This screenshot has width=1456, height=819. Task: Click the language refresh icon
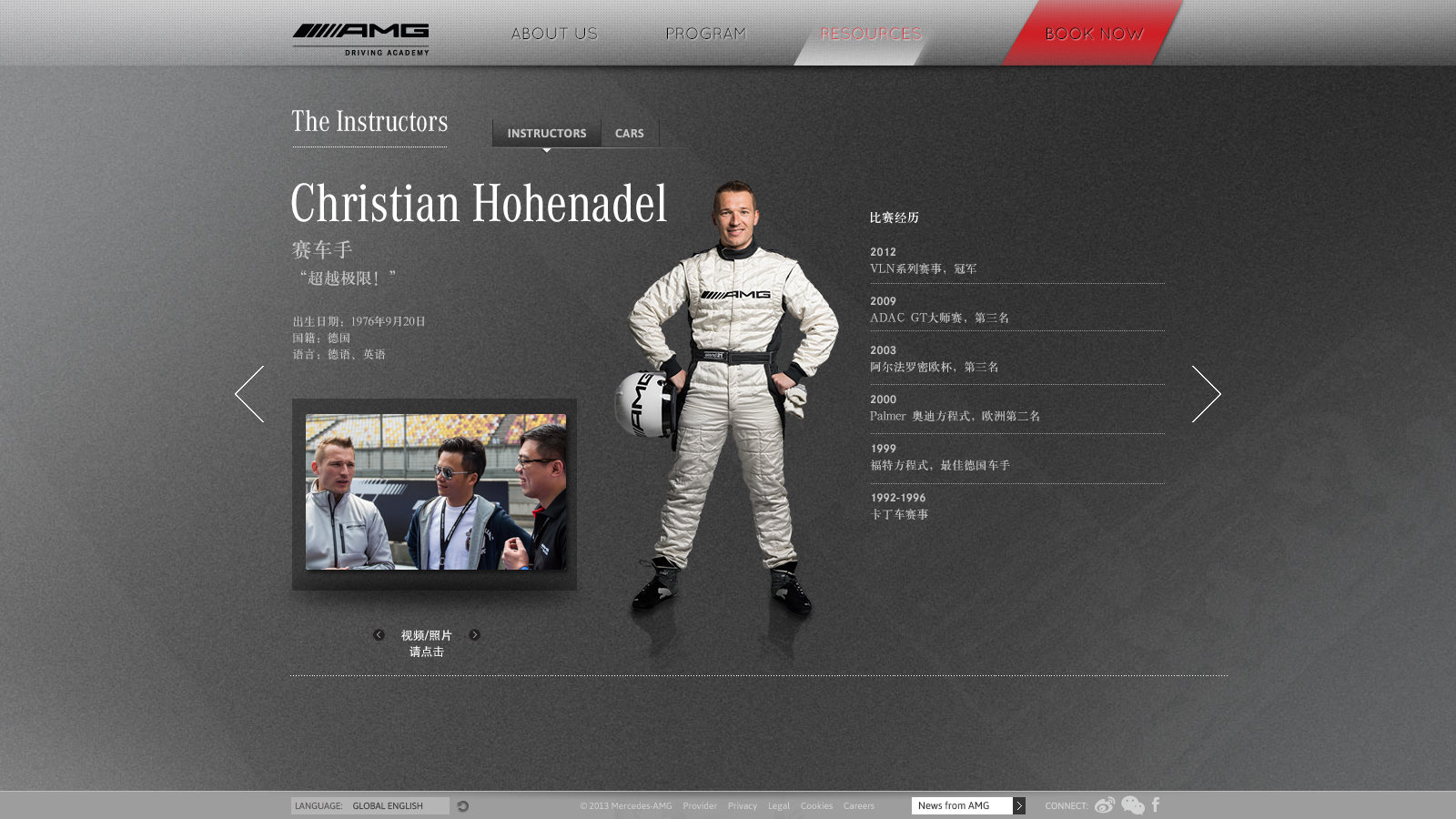tap(463, 806)
